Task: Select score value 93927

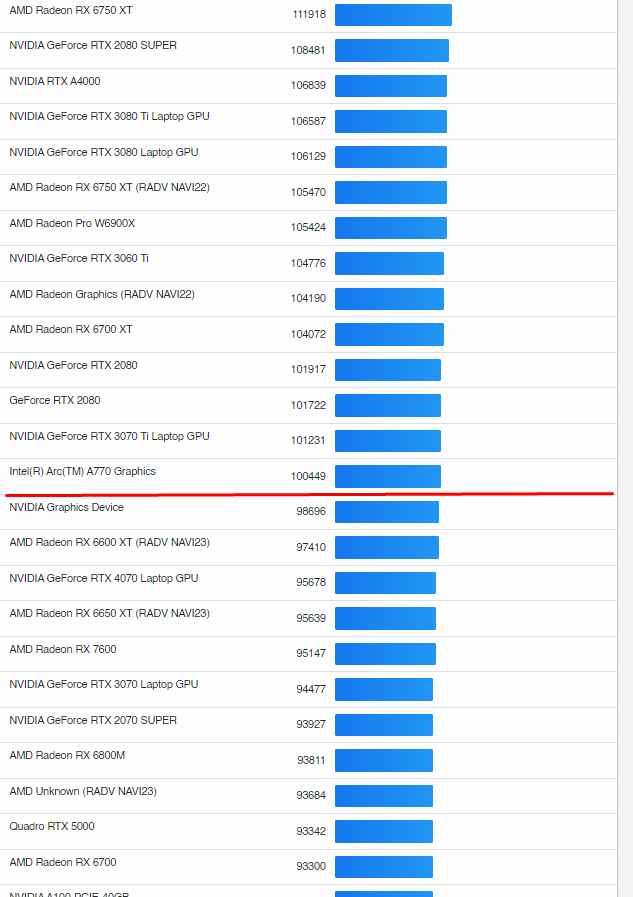Action: pos(311,724)
